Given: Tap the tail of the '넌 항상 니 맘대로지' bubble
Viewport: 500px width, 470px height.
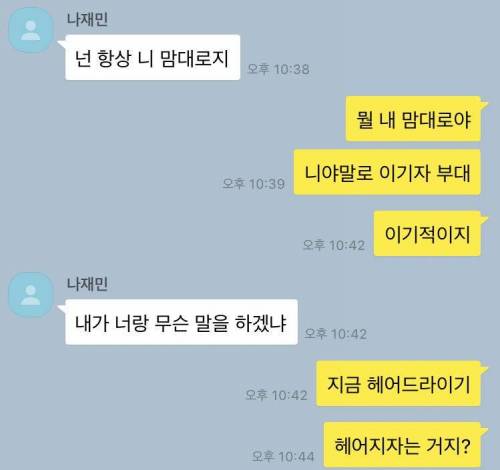Looking at the screenshot, I should (x=61, y=43).
